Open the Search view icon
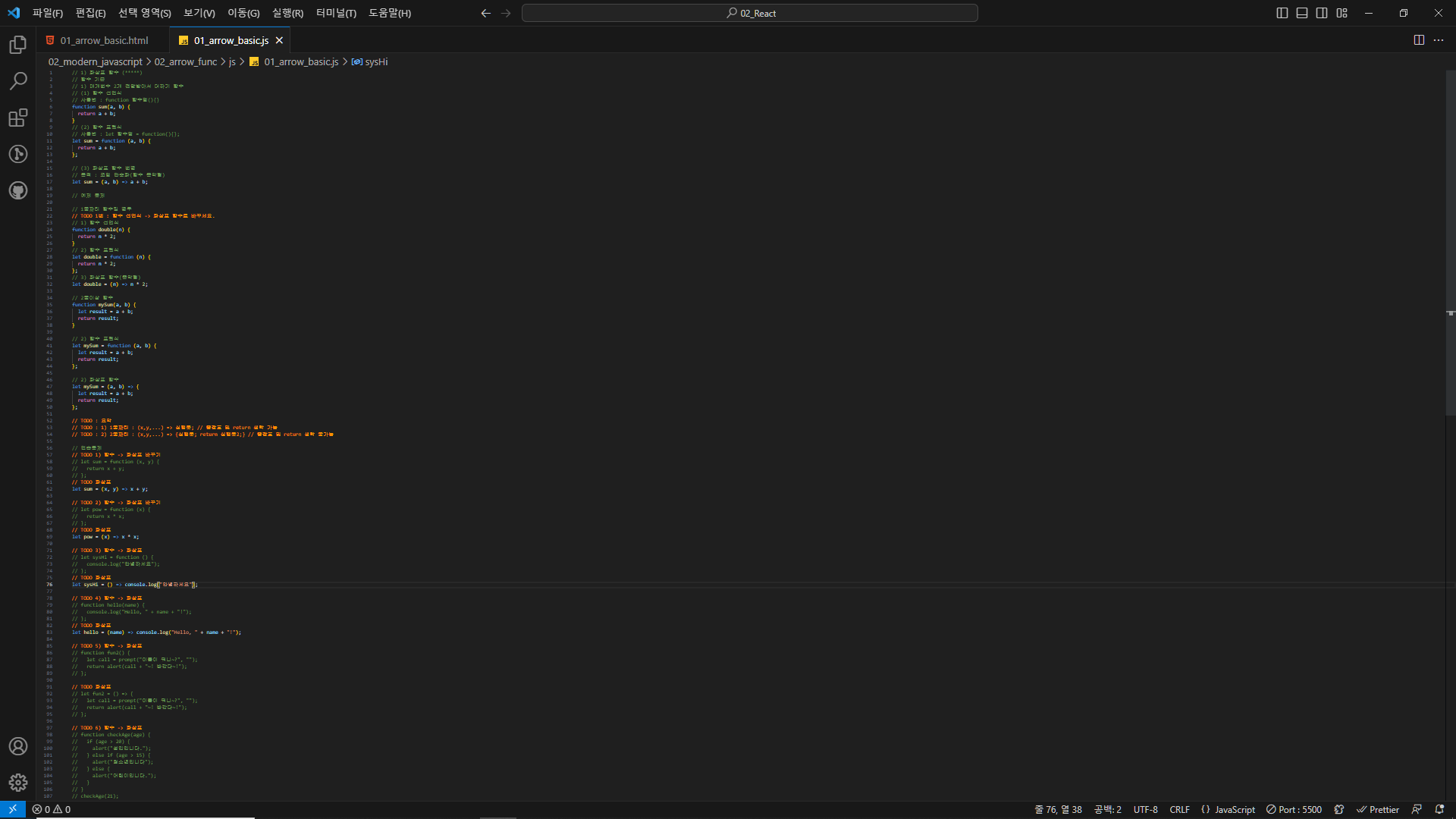 pyautogui.click(x=18, y=81)
